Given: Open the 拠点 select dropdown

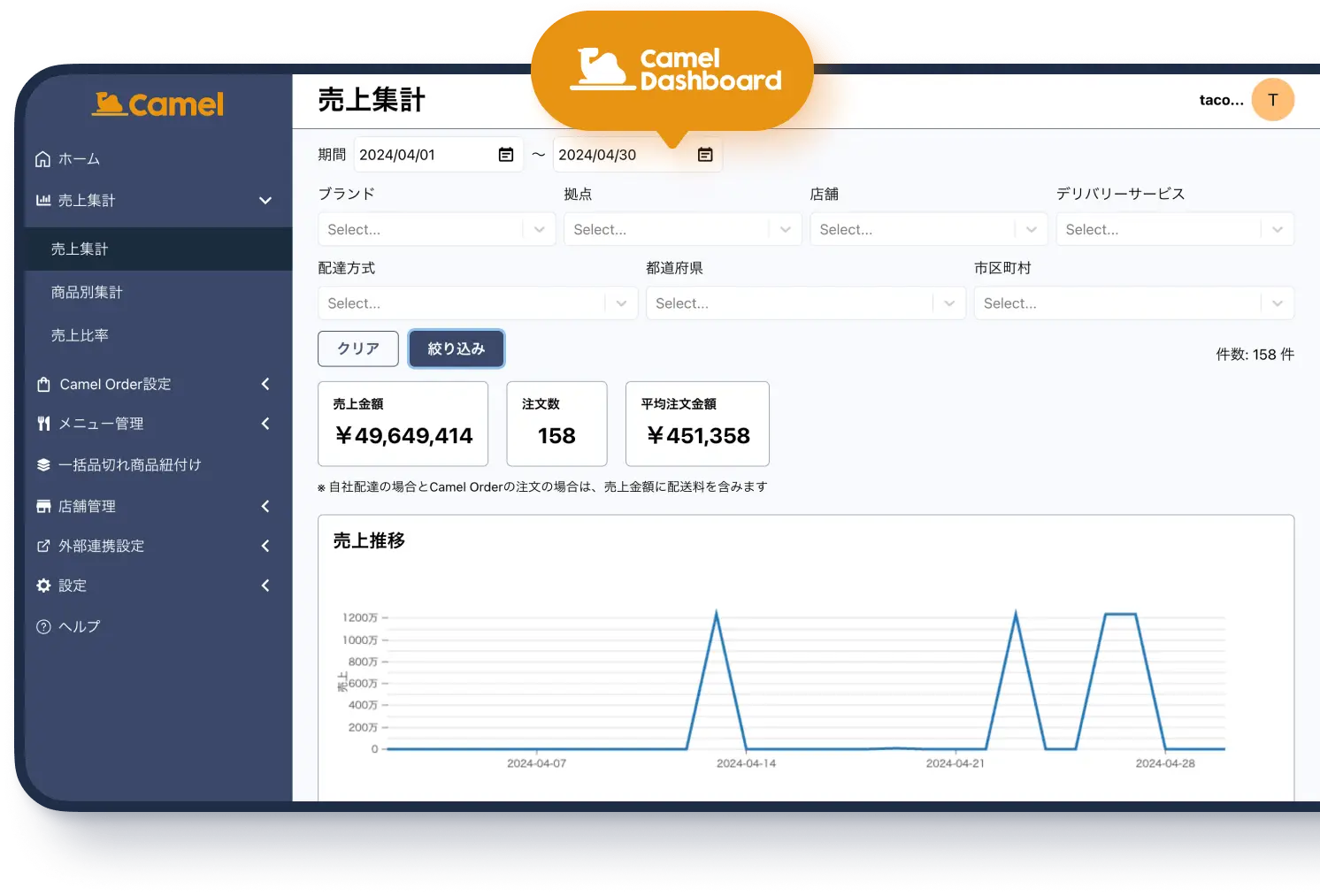Looking at the screenshot, I should click(683, 229).
